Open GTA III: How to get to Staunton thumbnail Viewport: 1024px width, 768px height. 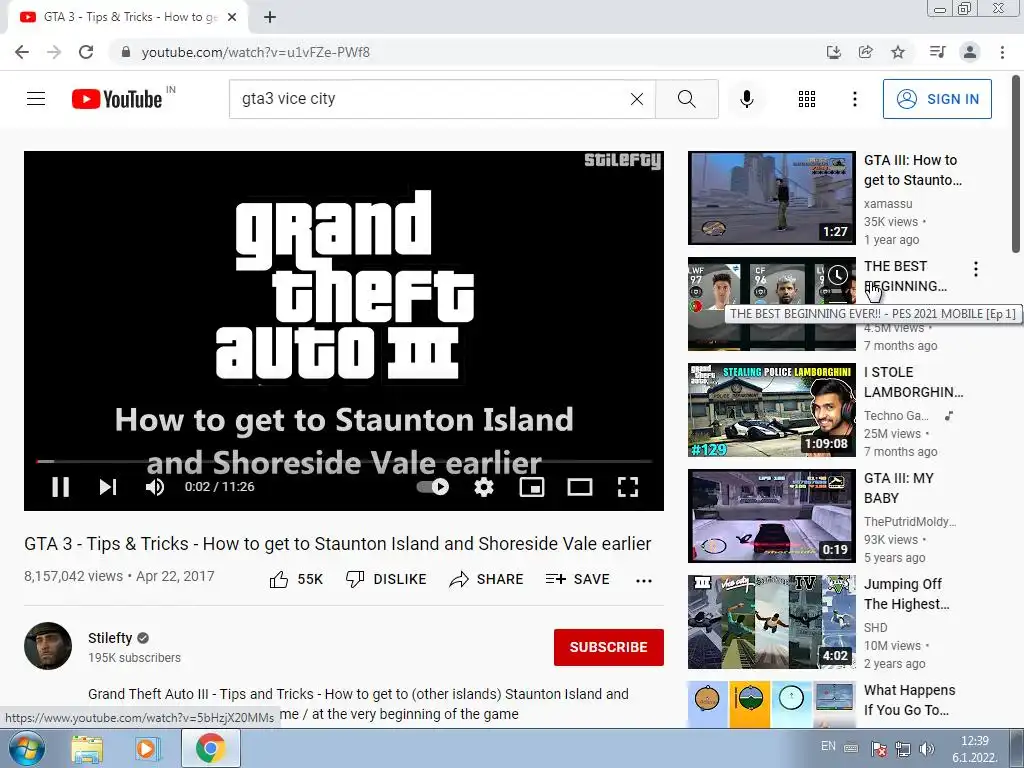pyautogui.click(x=771, y=198)
